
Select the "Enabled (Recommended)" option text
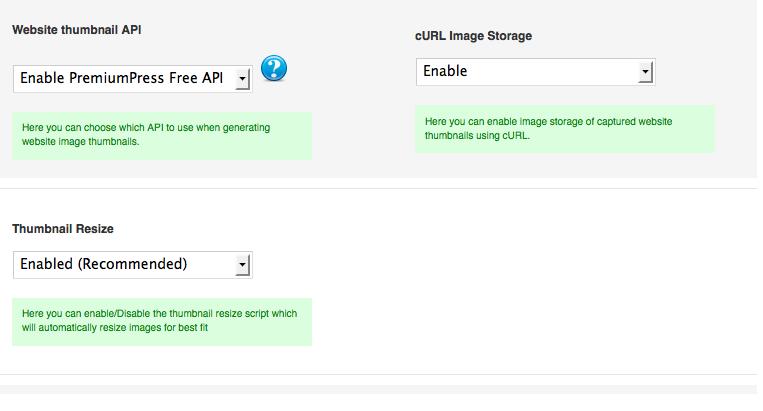pyautogui.click(x=104, y=265)
